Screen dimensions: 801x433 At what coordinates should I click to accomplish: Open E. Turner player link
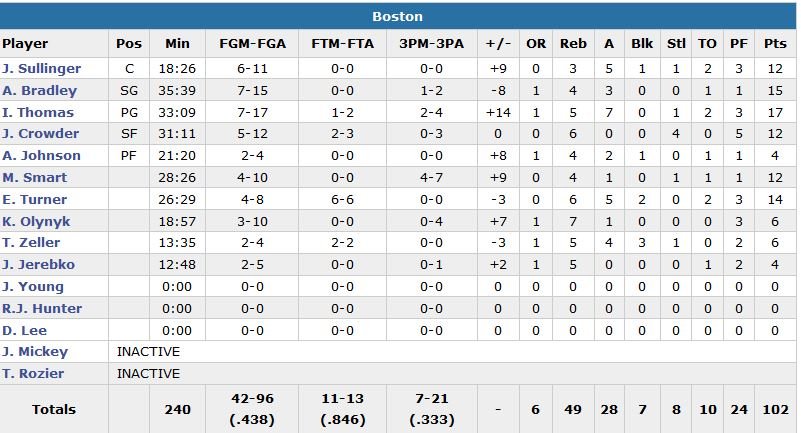pyautogui.click(x=36, y=200)
